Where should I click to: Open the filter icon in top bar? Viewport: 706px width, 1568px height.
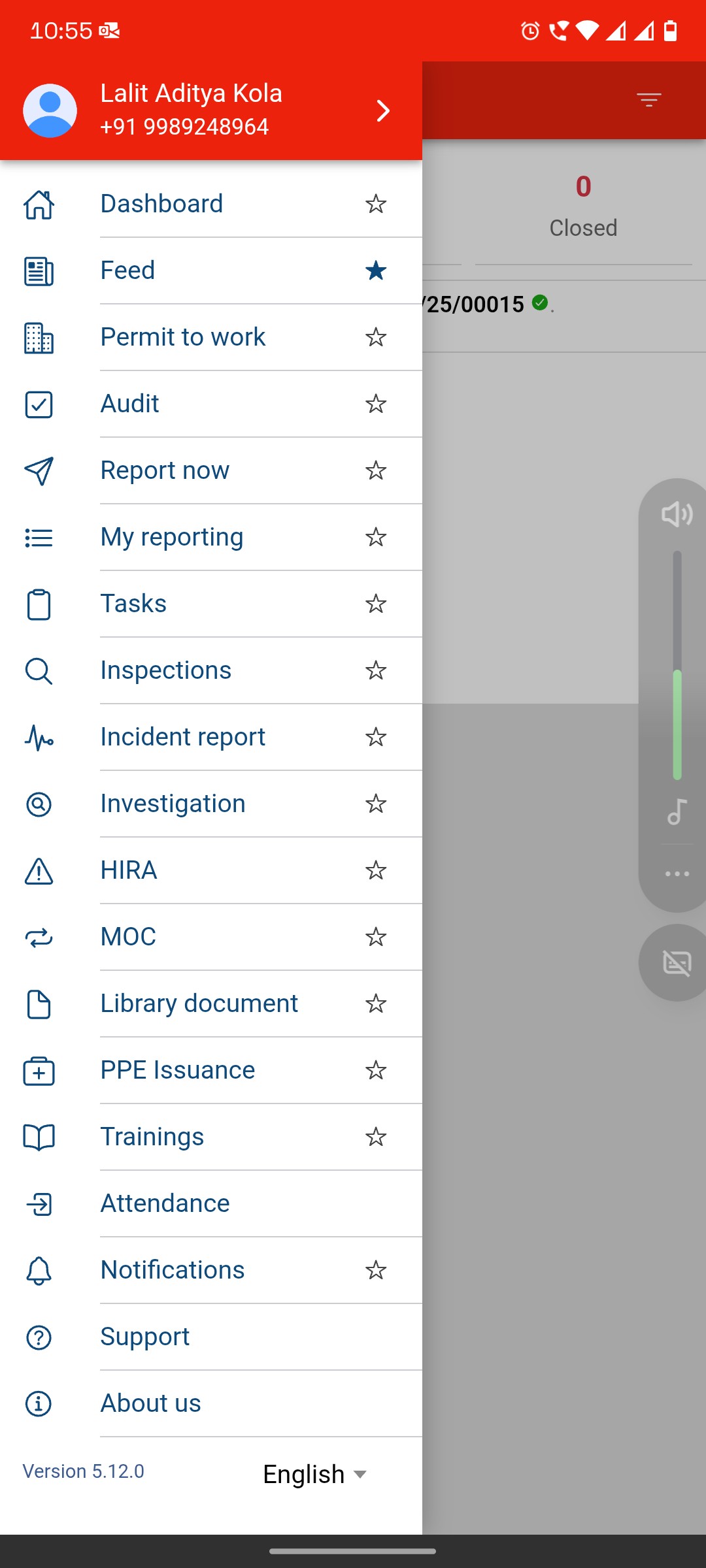tap(648, 100)
